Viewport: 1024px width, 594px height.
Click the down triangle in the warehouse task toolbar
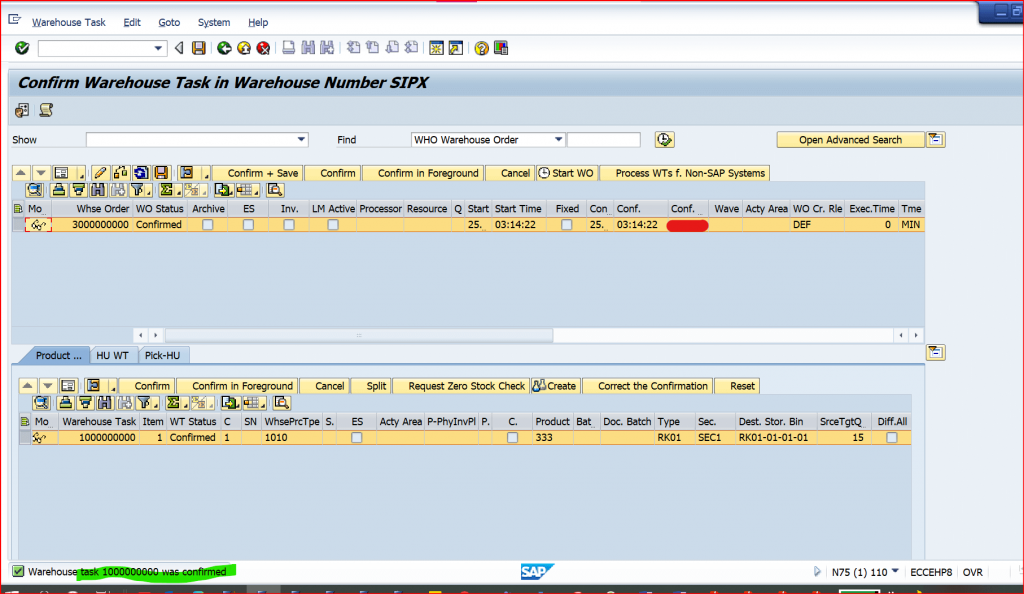pos(47,386)
